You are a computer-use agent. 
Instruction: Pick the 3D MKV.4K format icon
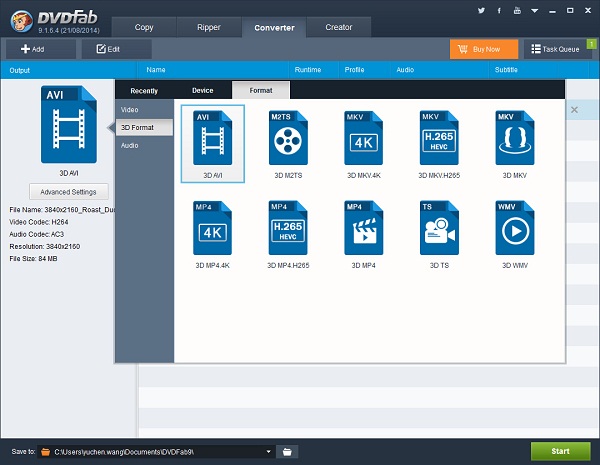pyautogui.click(x=364, y=138)
